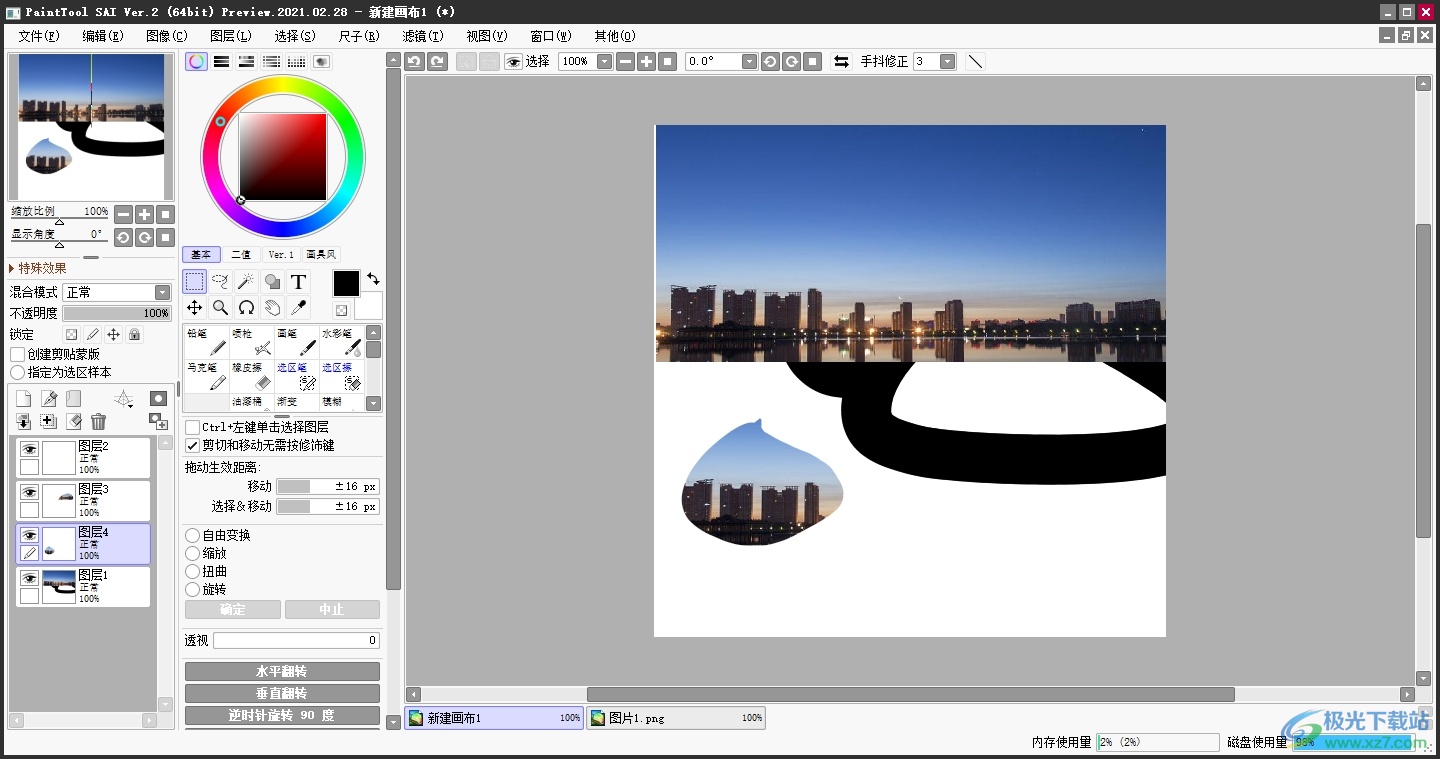Image resolution: width=1440 pixels, height=759 pixels.
Task: Select the lasso selection tool
Action: (221, 282)
